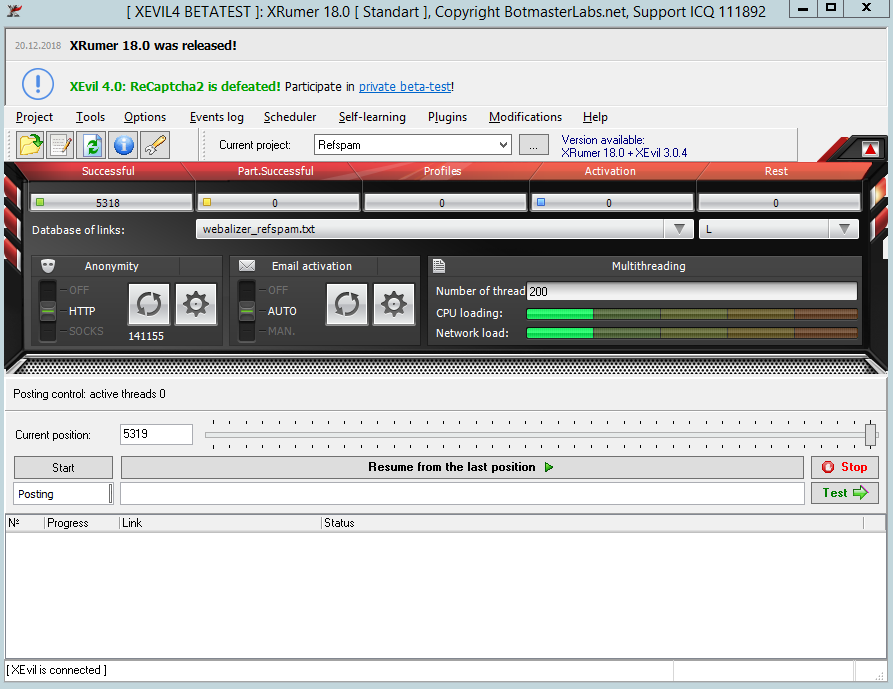Select the Successful tab header
Screen dimensions: 893x689
click(108, 171)
